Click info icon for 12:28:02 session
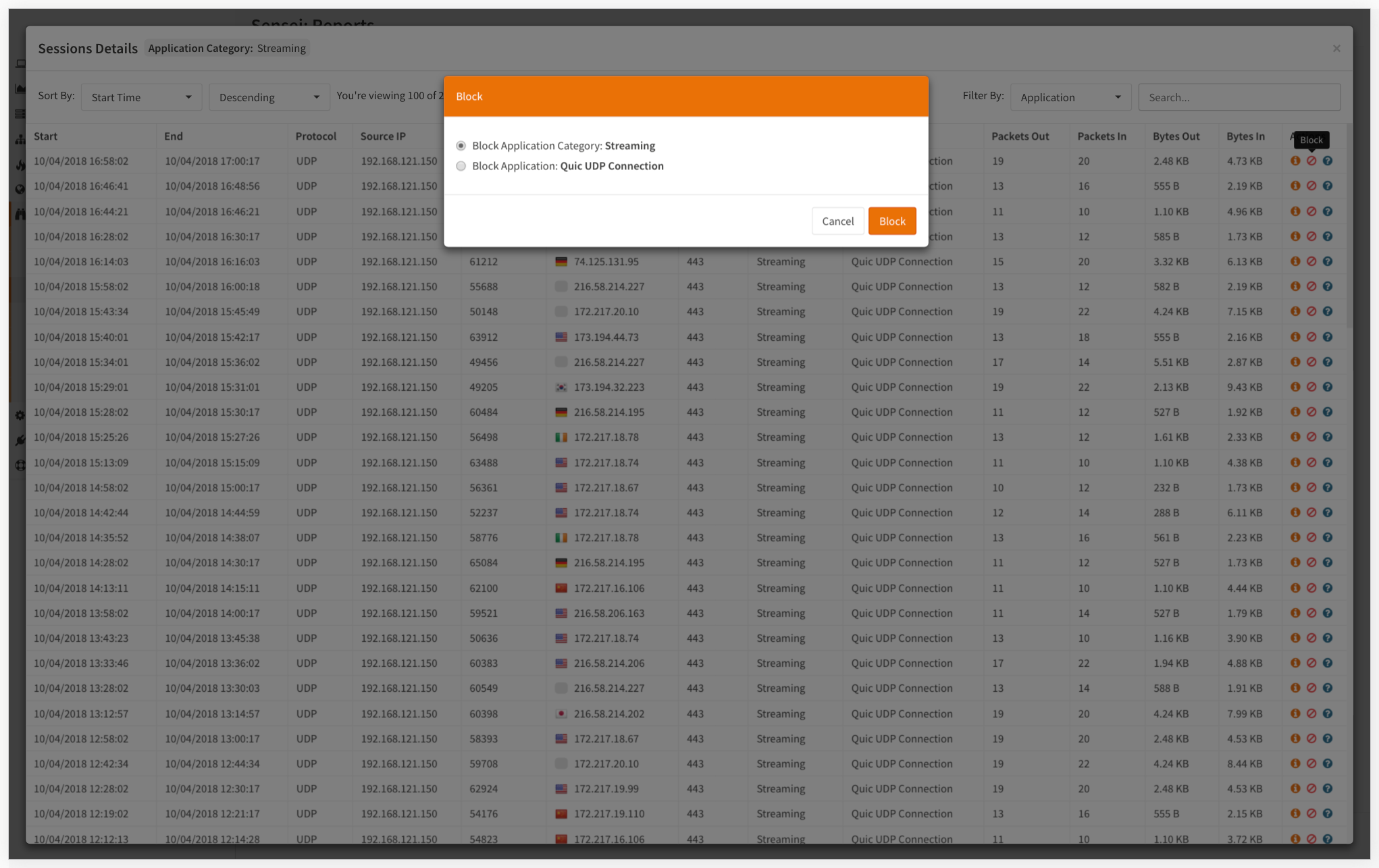 coord(1295,788)
